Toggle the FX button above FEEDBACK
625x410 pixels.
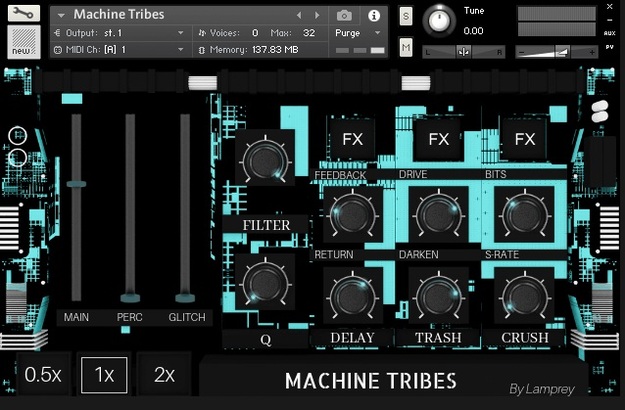pos(352,139)
